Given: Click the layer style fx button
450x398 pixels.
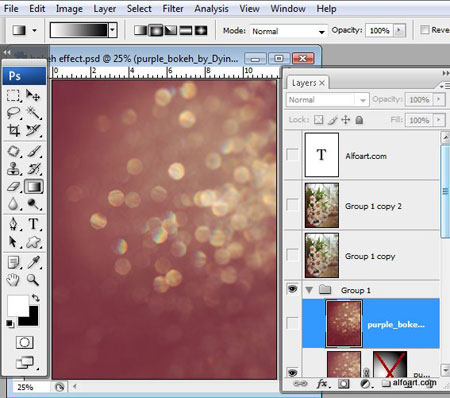Looking at the screenshot, I should pos(322,384).
